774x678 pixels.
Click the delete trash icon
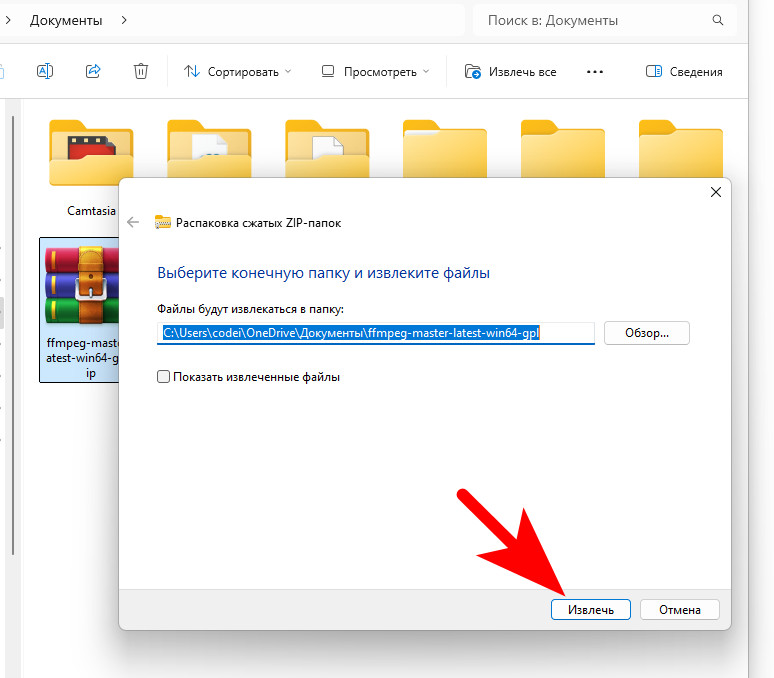click(141, 71)
